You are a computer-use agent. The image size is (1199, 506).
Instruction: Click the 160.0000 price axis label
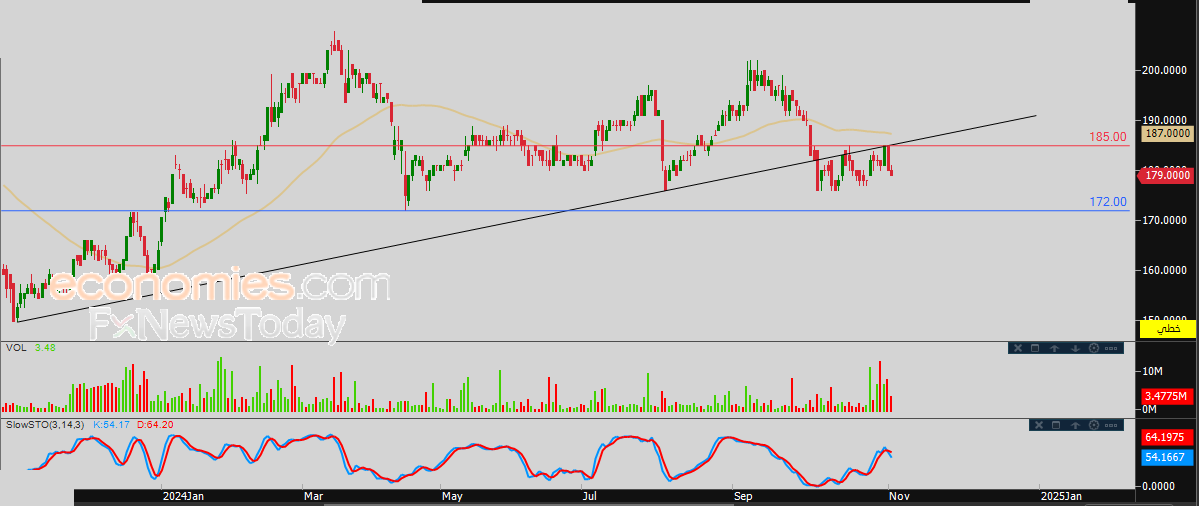pos(1165,270)
